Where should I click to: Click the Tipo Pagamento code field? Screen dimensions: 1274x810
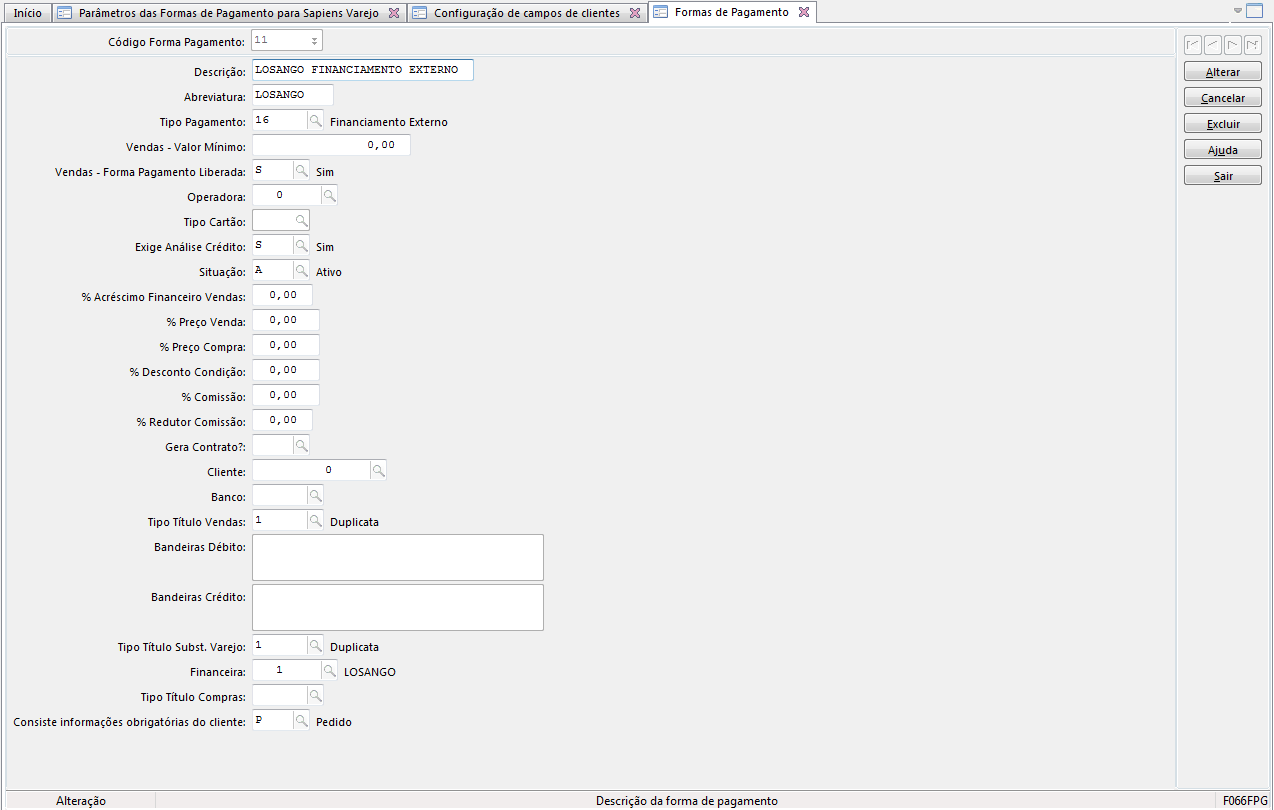(279, 120)
